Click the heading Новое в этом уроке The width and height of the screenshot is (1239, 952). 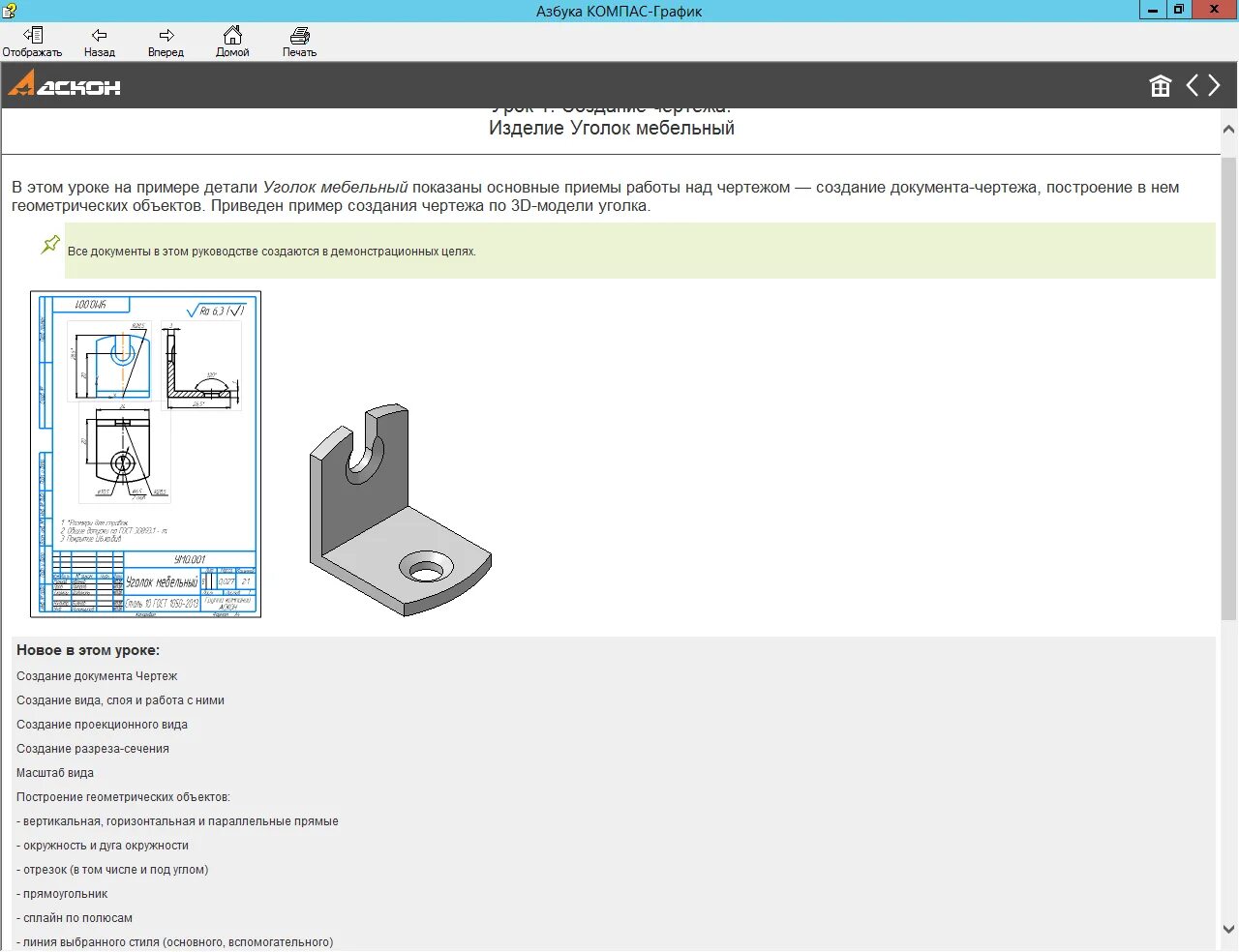tap(88, 650)
